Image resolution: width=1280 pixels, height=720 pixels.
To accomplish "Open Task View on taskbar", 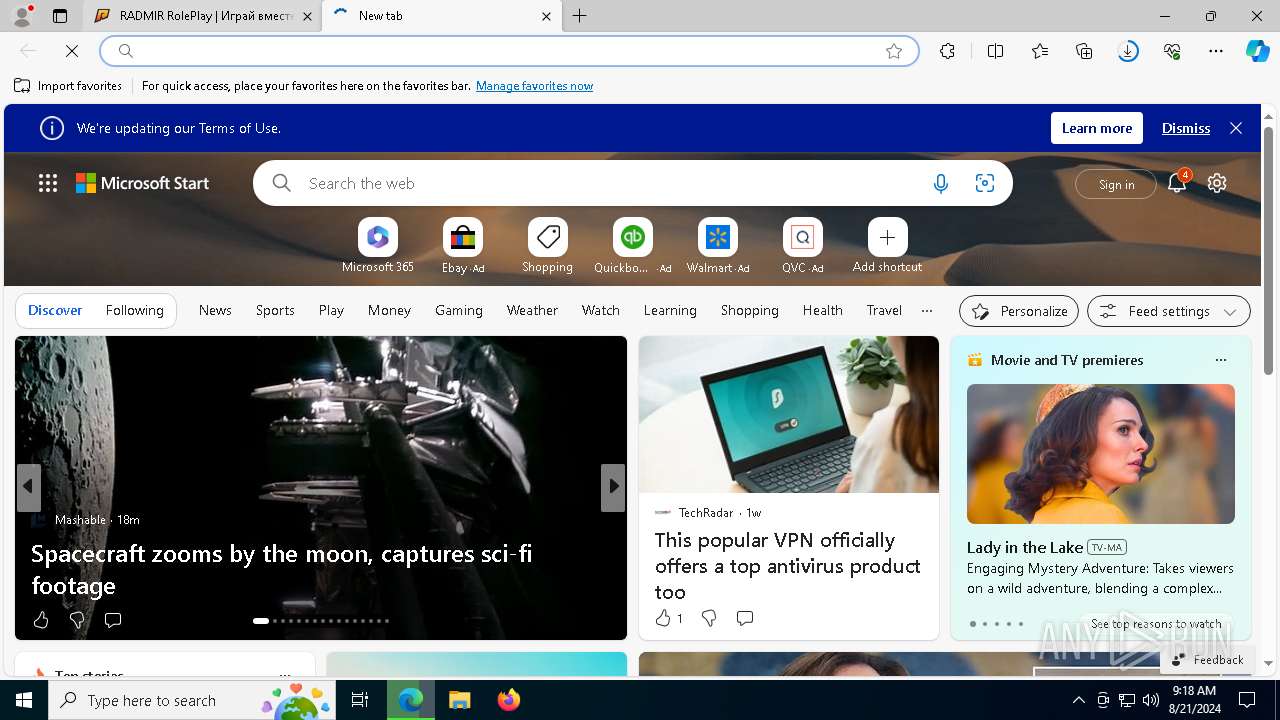I will tap(360, 700).
